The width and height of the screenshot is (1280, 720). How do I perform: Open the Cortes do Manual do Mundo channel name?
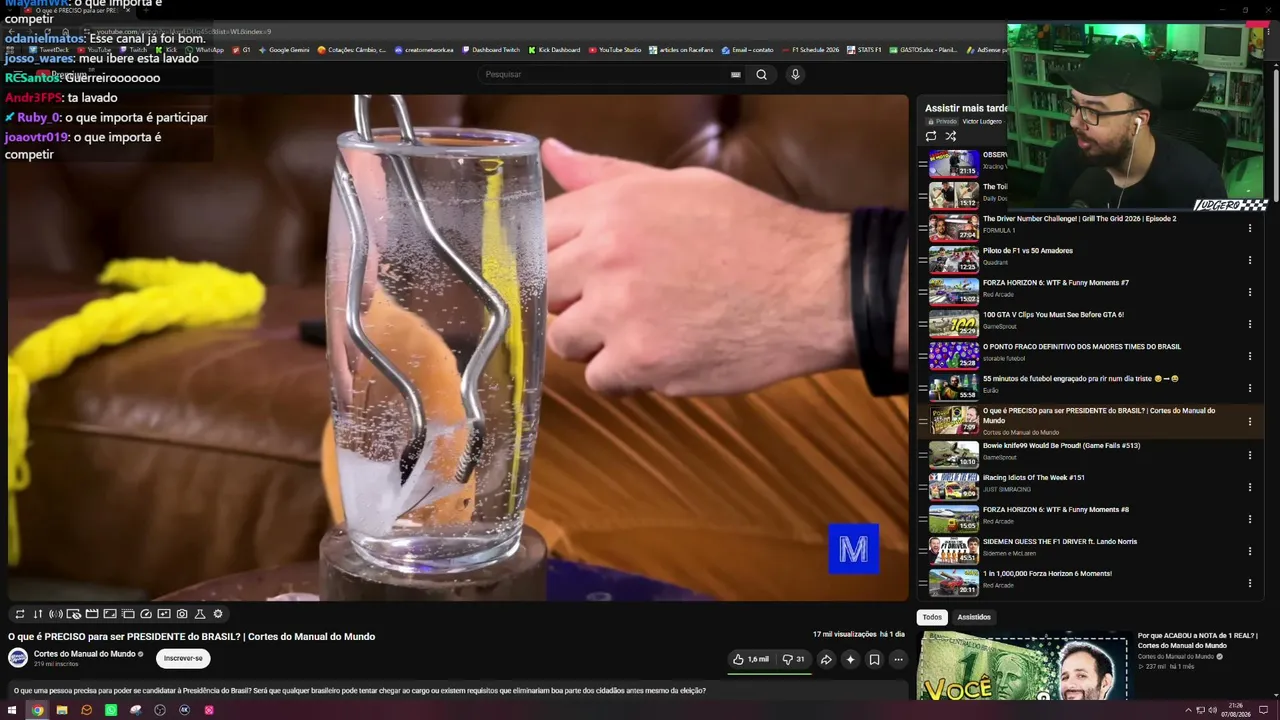(84, 654)
